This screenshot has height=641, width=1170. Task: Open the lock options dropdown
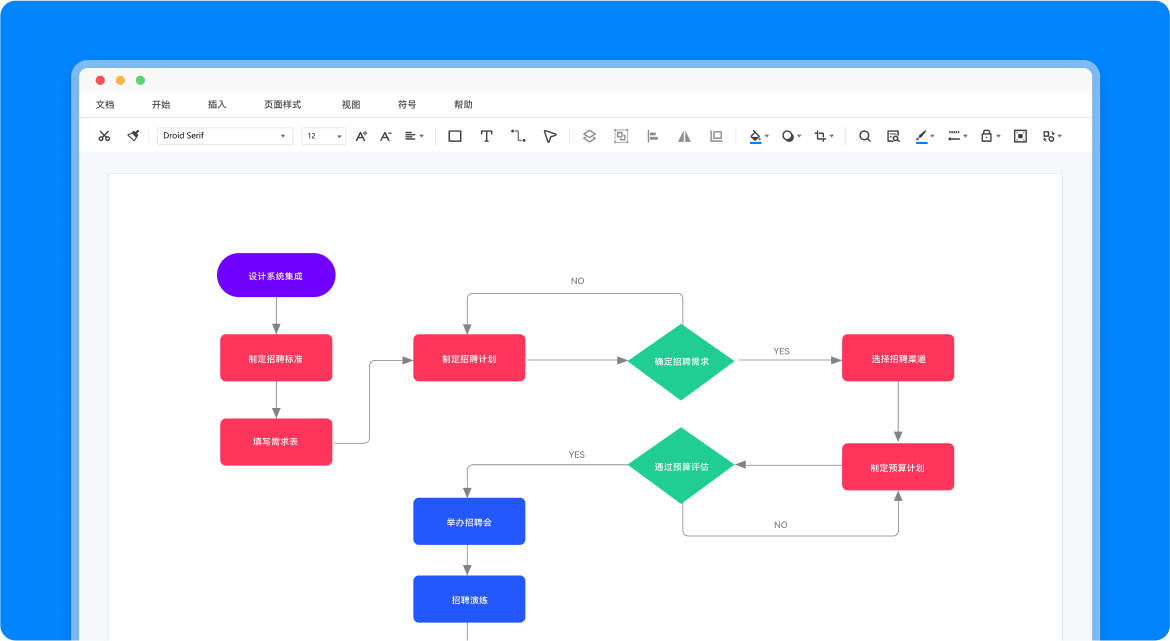pyautogui.click(x=989, y=136)
